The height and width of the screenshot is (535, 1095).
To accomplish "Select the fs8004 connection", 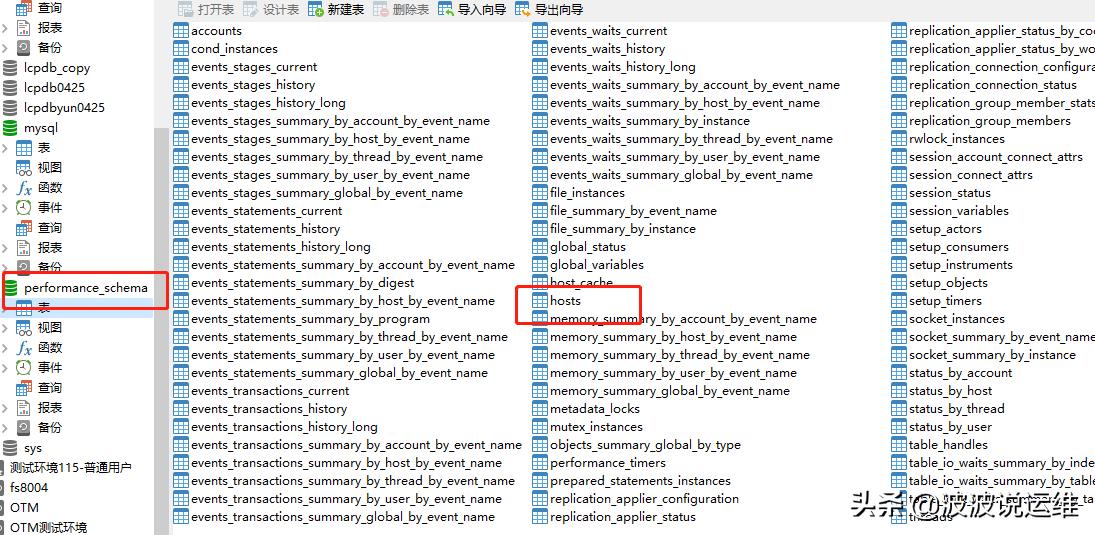I will tap(29, 488).
